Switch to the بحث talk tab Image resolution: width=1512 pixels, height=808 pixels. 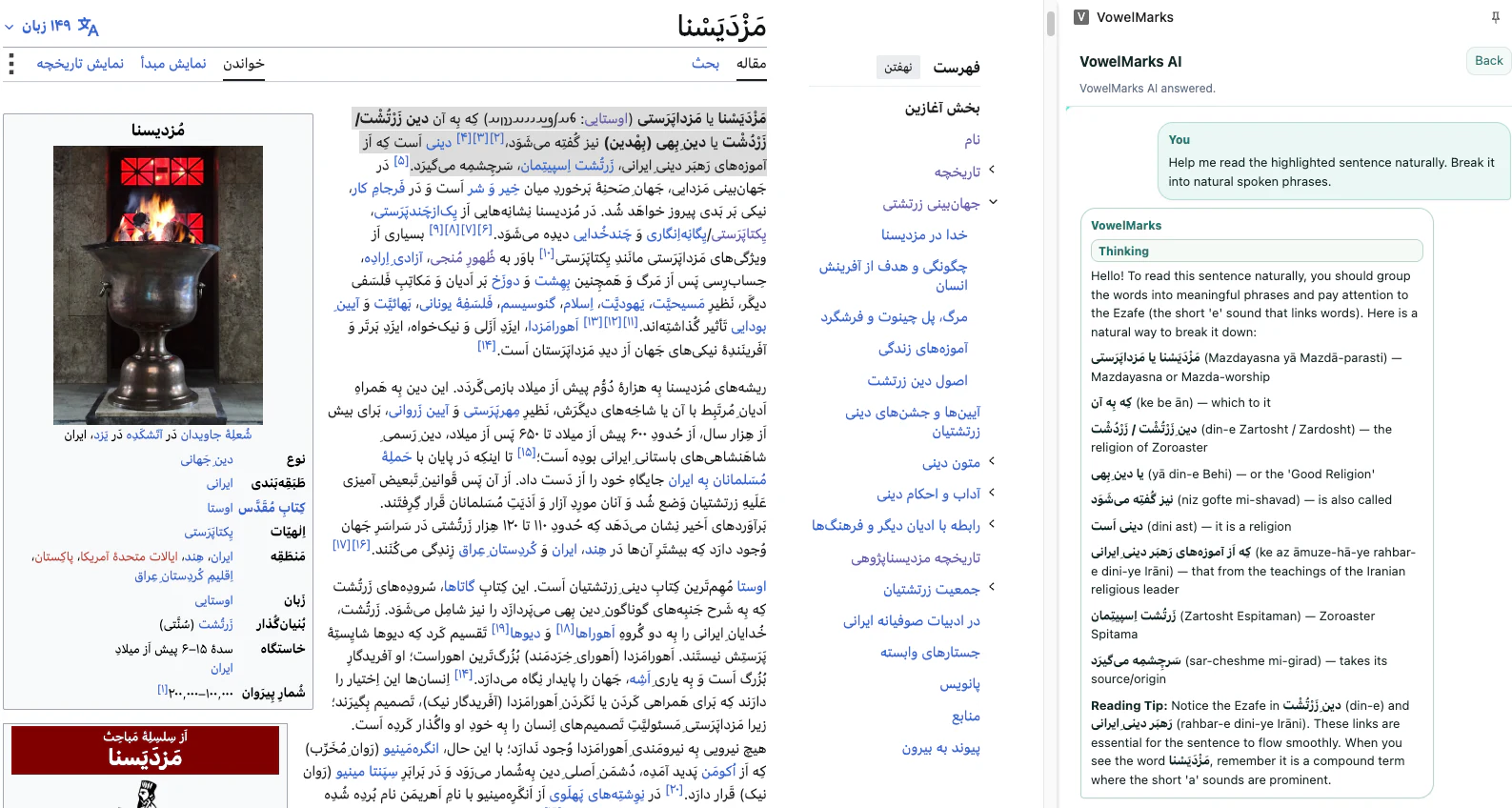[x=706, y=64]
